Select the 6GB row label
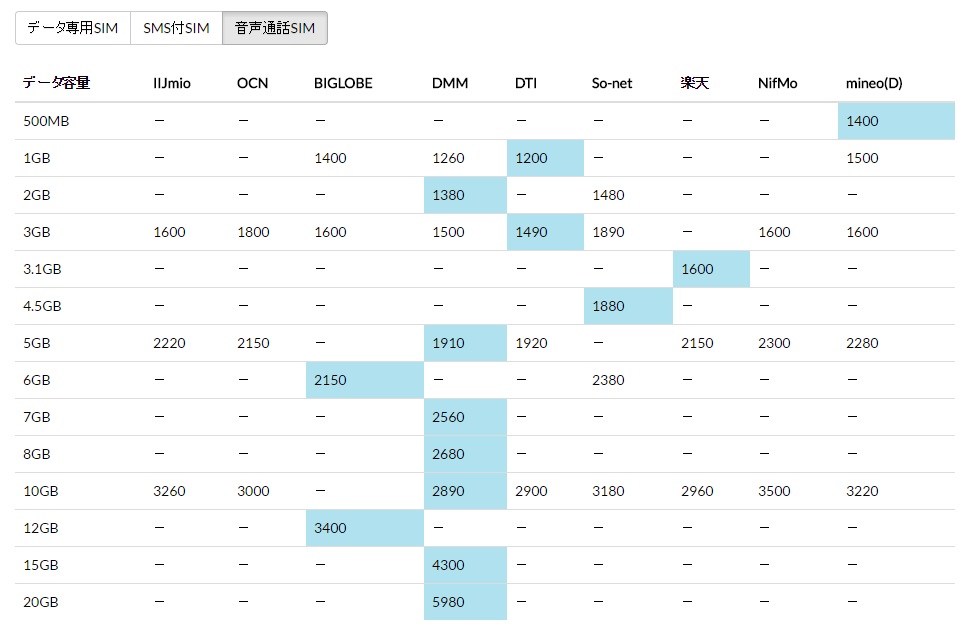 tap(37, 380)
